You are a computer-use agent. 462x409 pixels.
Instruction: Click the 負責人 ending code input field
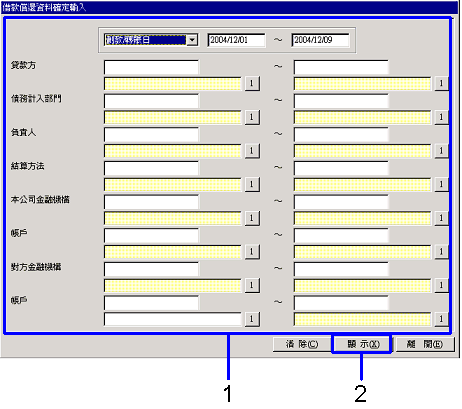[341, 134]
